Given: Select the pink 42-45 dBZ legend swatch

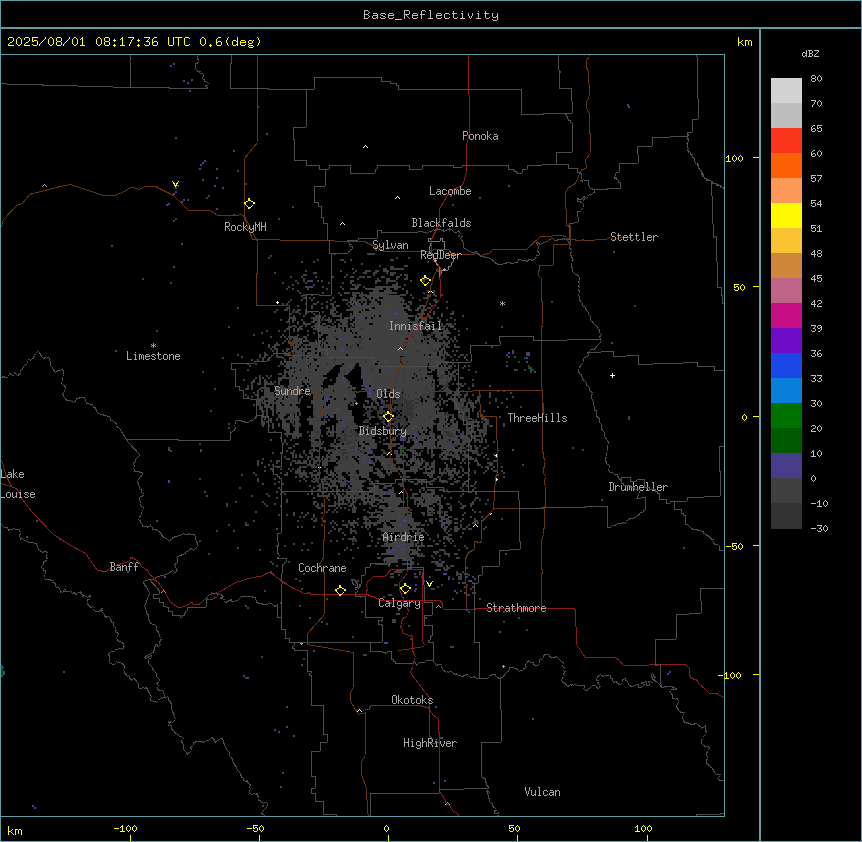Looking at the screenshot, I should pos(786,290).
